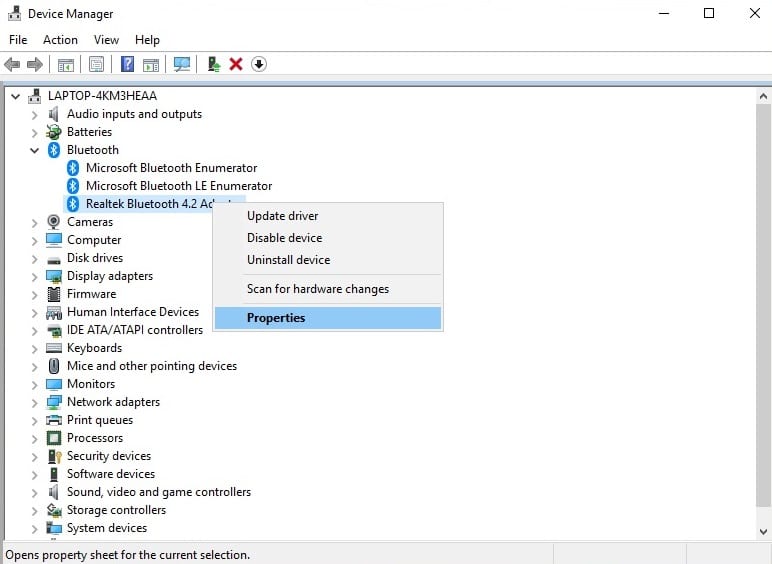The width and height of the screenshot is (772, 564).
Task: Choose Properties from the context menu
Action: click(x=276, y=318)
